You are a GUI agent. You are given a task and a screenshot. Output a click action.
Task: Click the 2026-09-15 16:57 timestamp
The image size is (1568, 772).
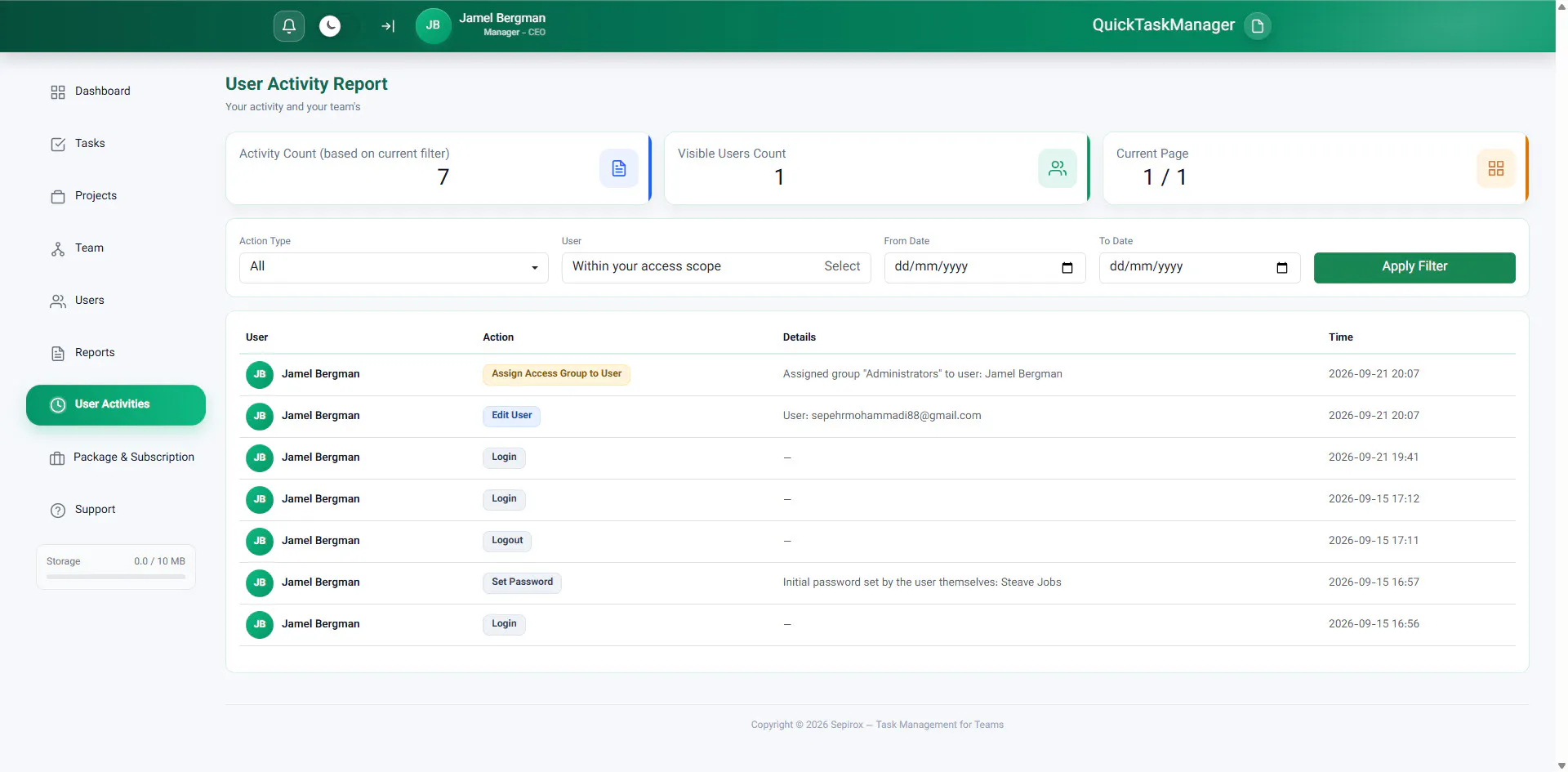pos(1374,582)
